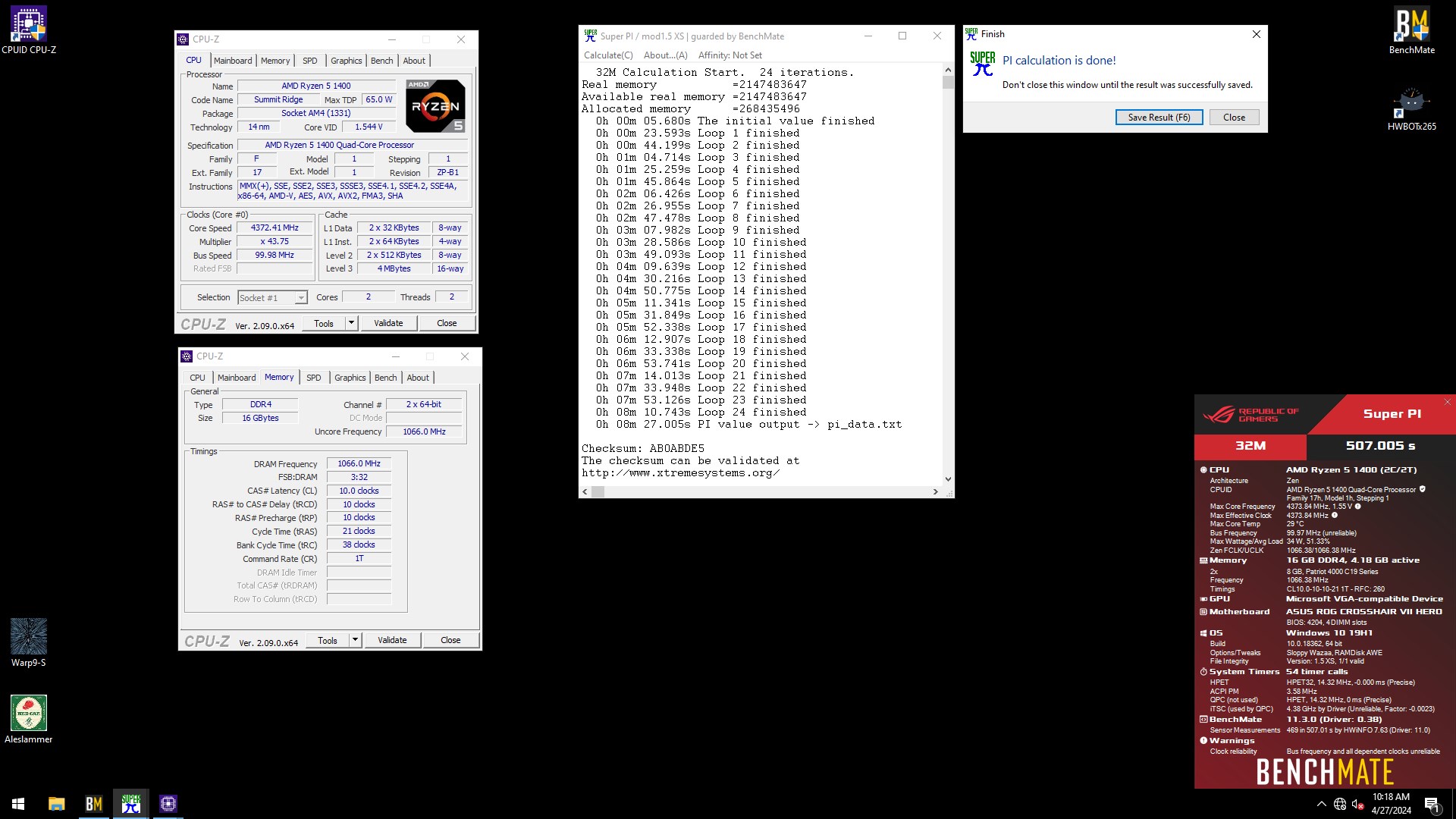The height and width of the screenshot is (819, 1456).
Task: Click the Ryzen 5 logo in CPU-Z
Action: pos(435,106)
